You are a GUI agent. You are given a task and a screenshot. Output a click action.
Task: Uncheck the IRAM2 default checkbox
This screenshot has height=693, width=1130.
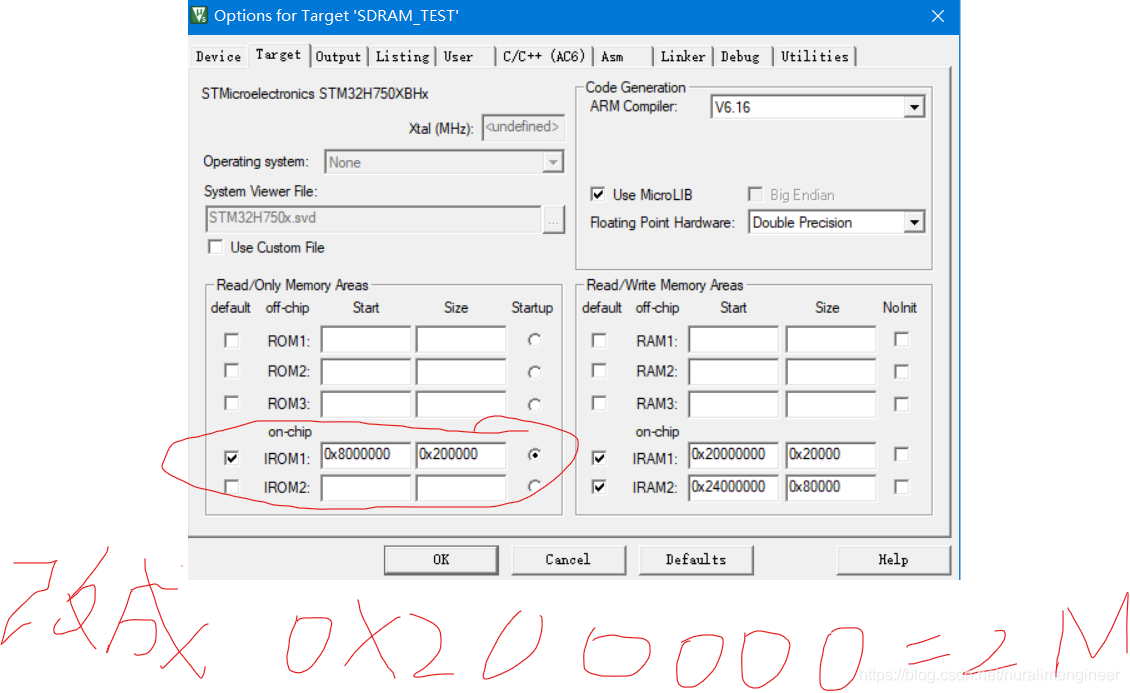(x=599, y=487)
